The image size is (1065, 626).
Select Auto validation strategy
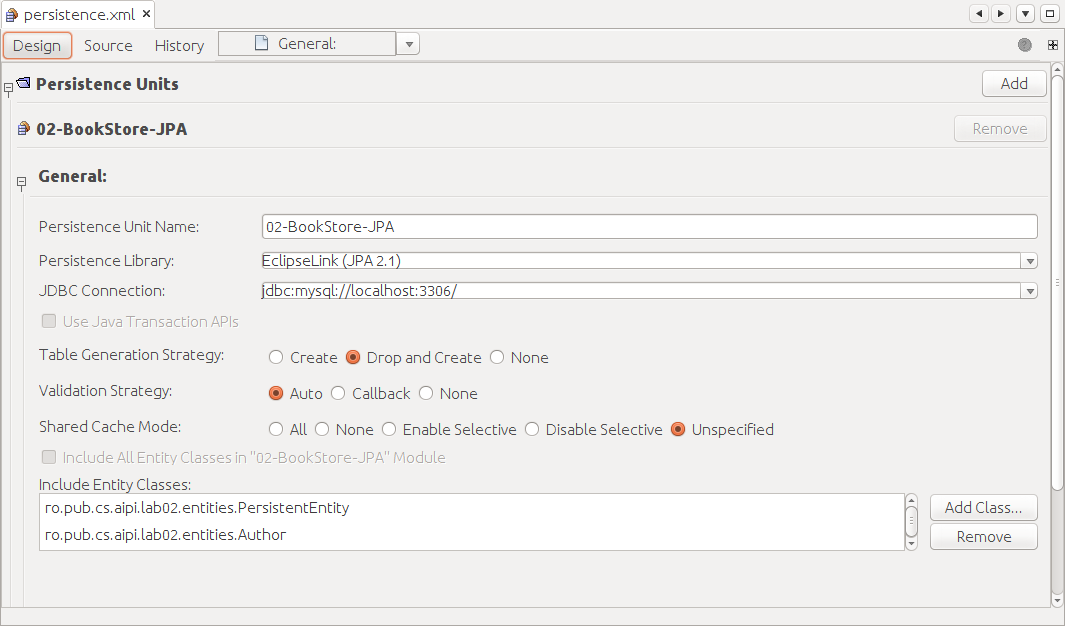click(276, 393)
